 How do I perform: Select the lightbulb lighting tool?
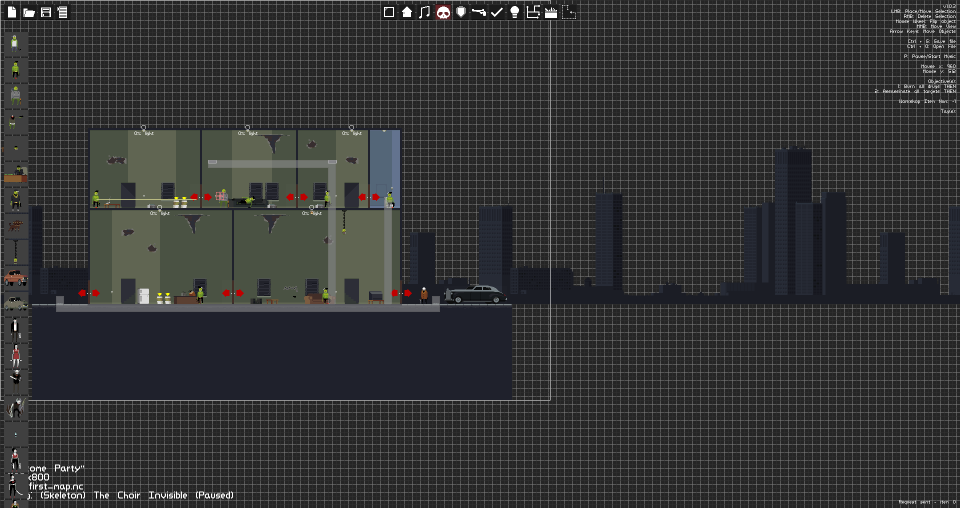pyautogui.click(x=515, y=12)
